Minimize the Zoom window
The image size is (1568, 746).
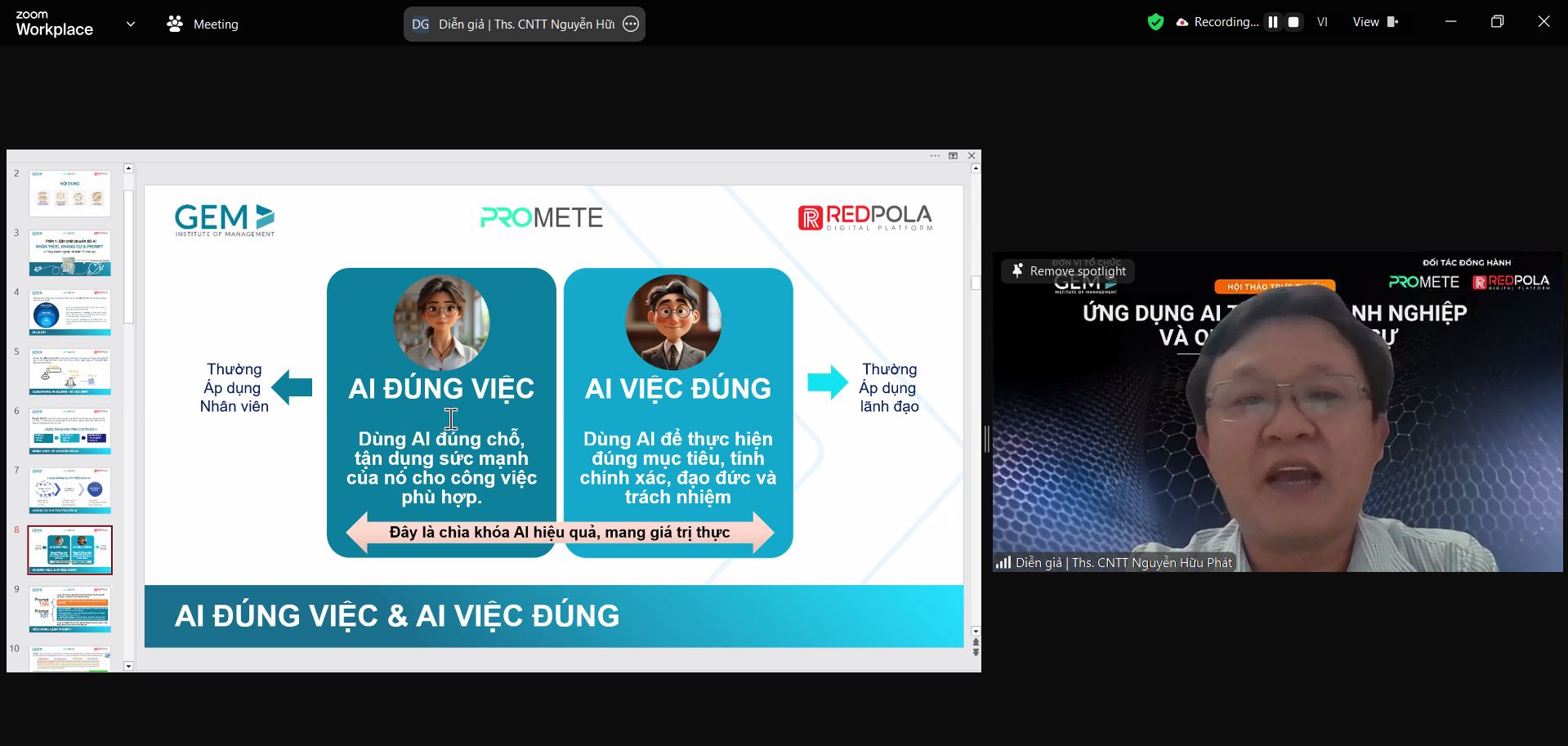1451,22
